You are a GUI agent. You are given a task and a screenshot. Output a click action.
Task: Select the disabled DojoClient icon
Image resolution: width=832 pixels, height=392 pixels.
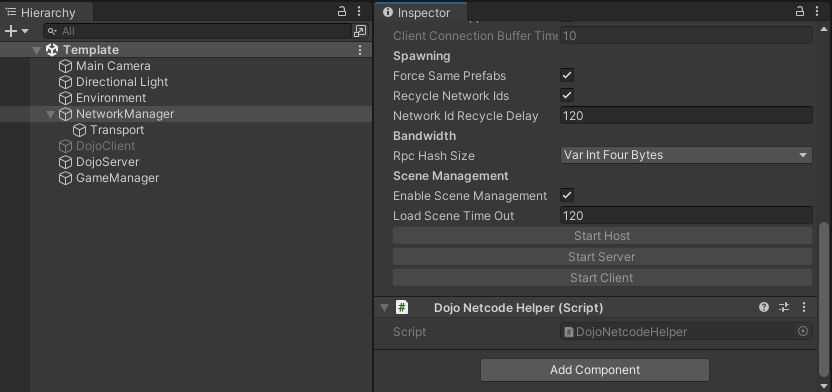(65, 146)
